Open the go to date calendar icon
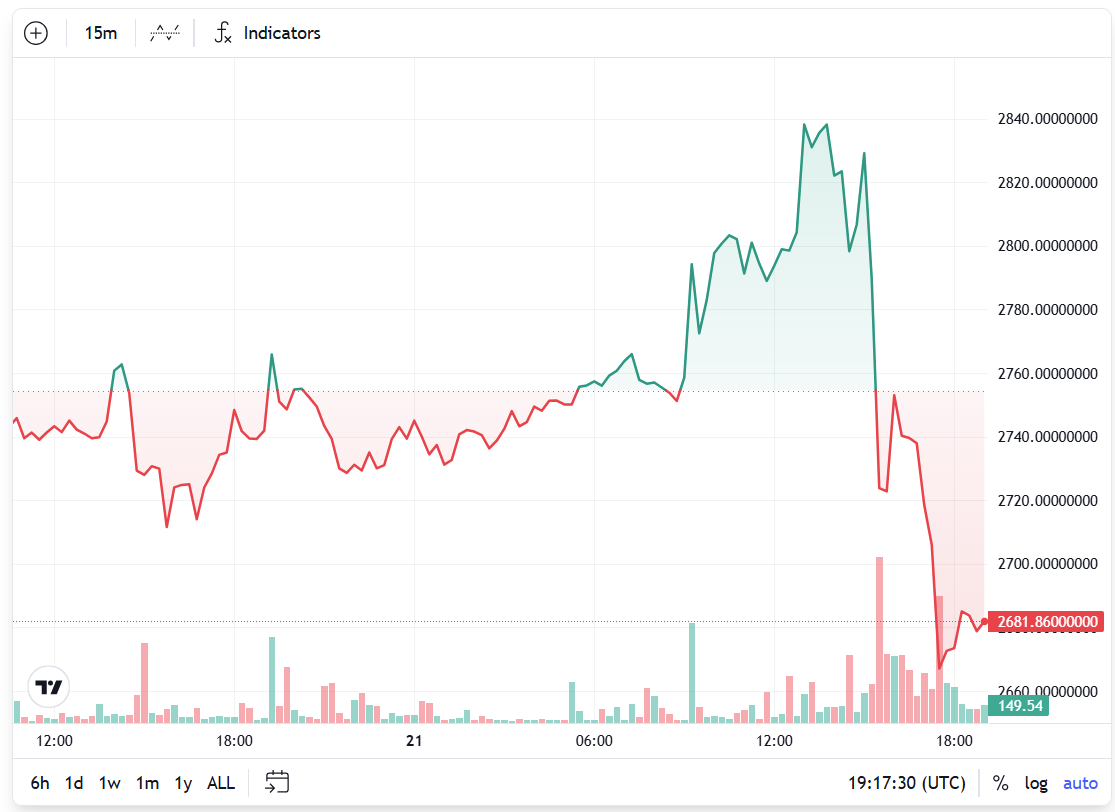This screenshot has height=812, width=1115. (277, 782)
